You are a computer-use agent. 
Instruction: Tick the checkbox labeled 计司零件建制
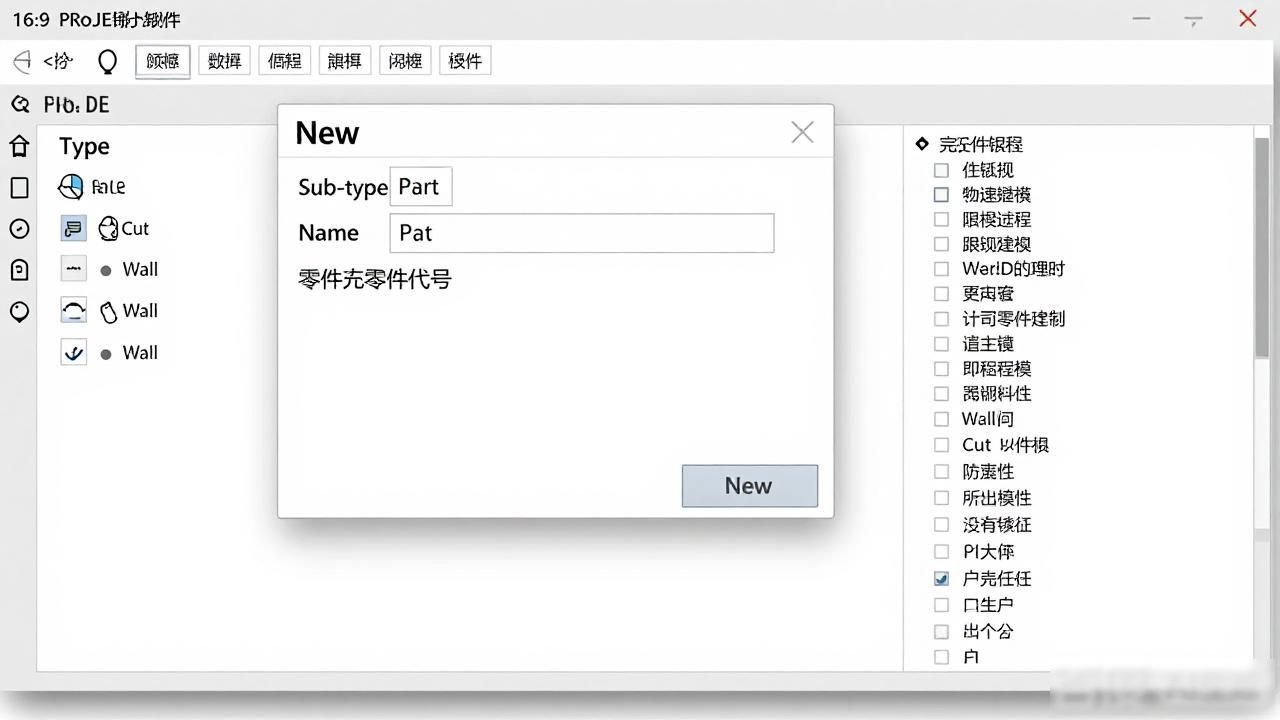click(941, 319)
